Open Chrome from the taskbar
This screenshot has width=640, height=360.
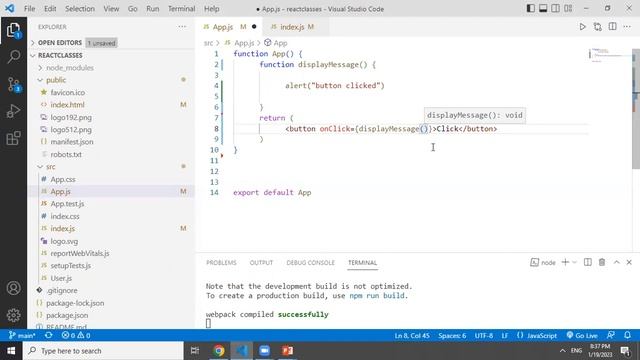(x=219, y=351)
